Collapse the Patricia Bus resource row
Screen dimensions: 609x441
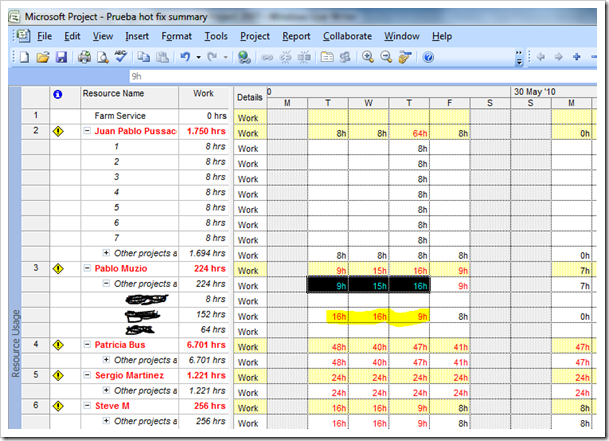pos(87,344)
